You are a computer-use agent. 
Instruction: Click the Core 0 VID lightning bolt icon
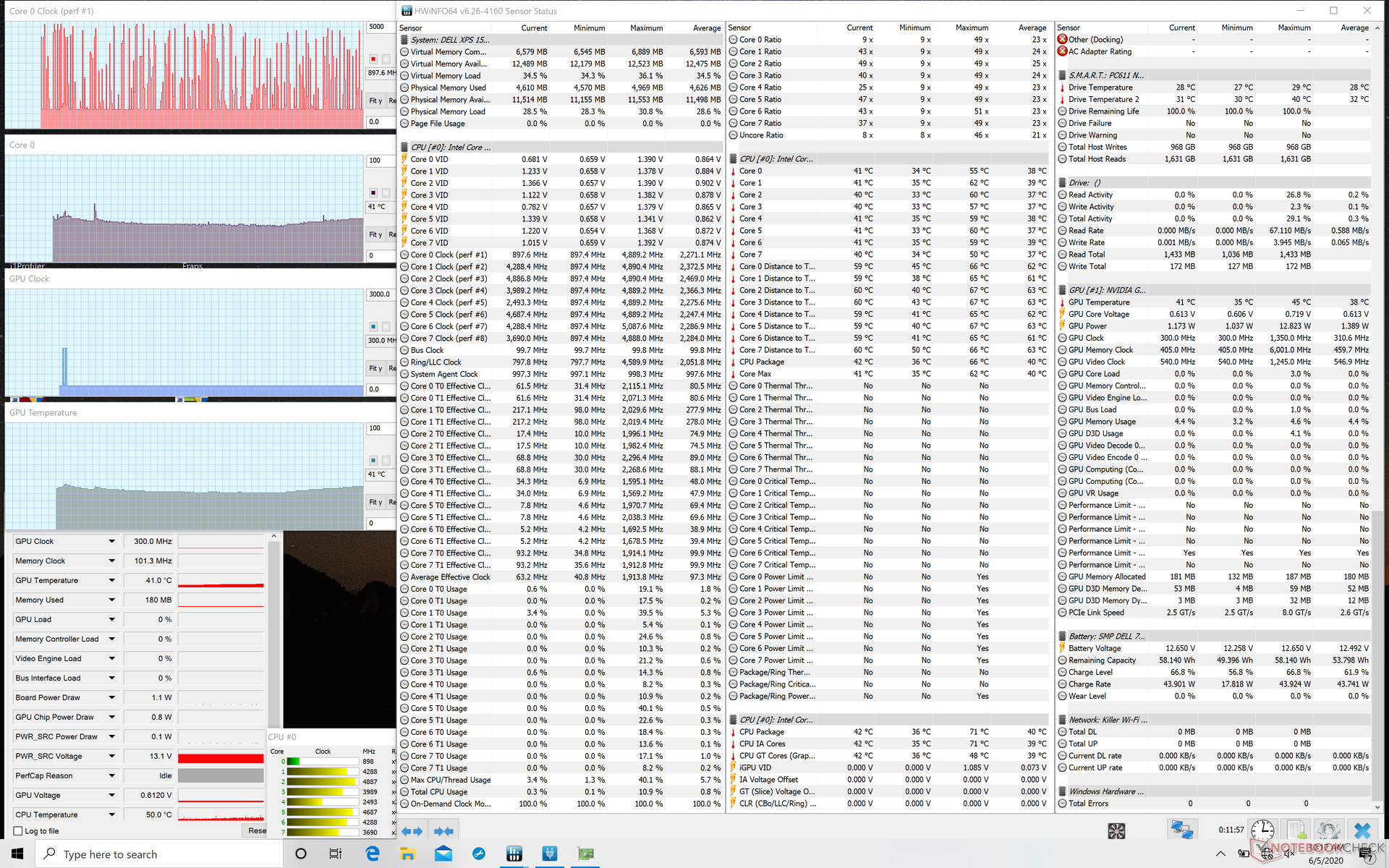point(404,159)
